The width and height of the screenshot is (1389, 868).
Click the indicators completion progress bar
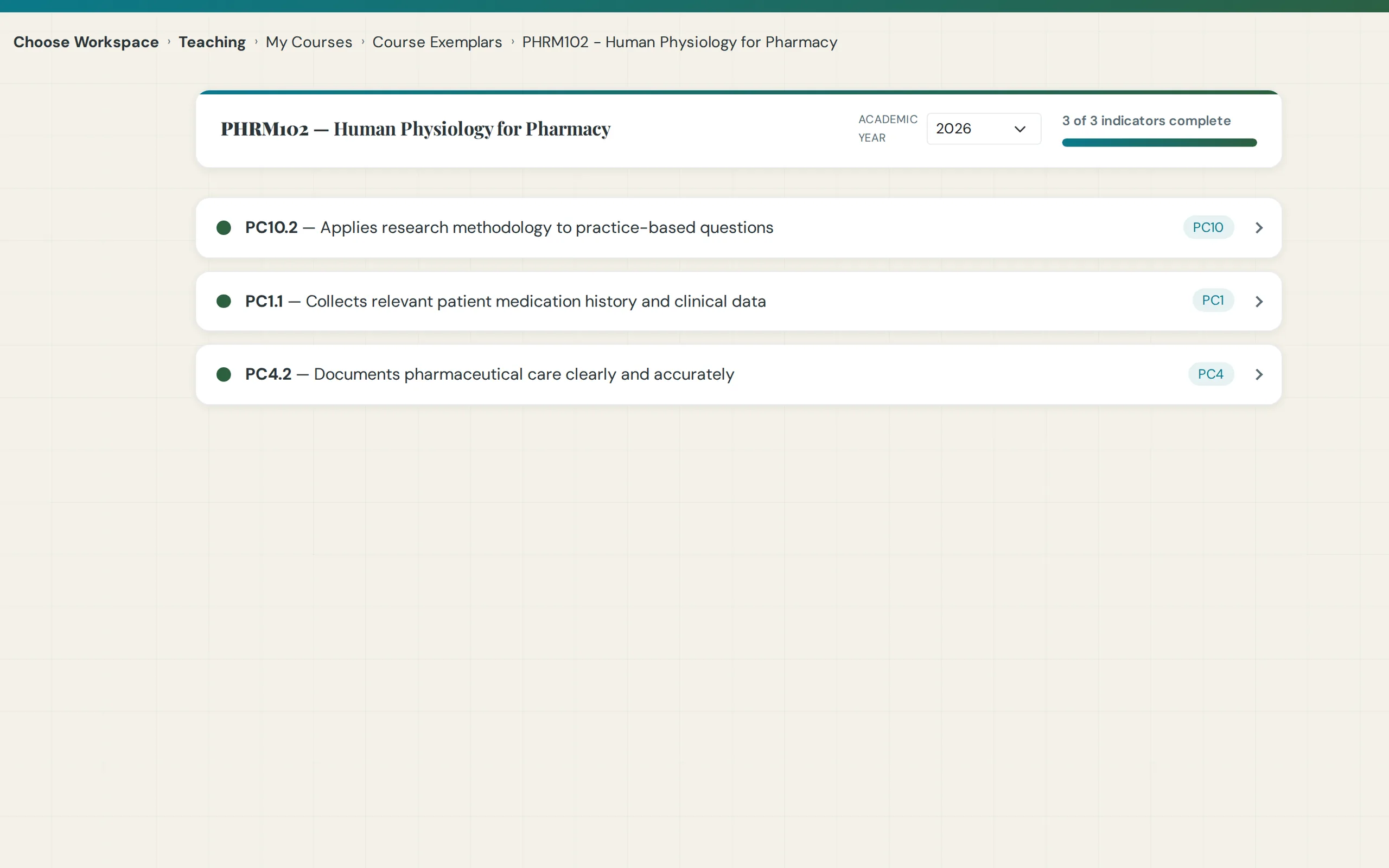click(1159, 142)
